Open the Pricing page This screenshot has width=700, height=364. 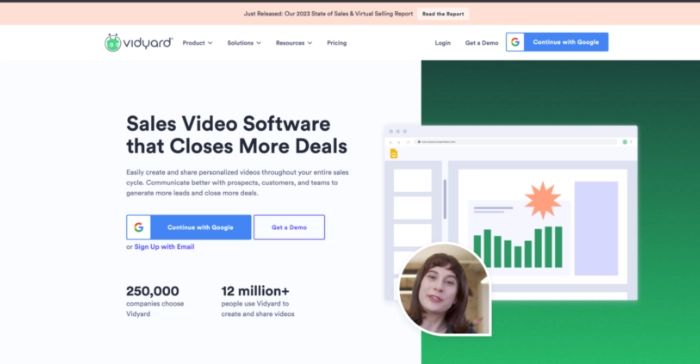pyautogui.click(x=337, y=43)
